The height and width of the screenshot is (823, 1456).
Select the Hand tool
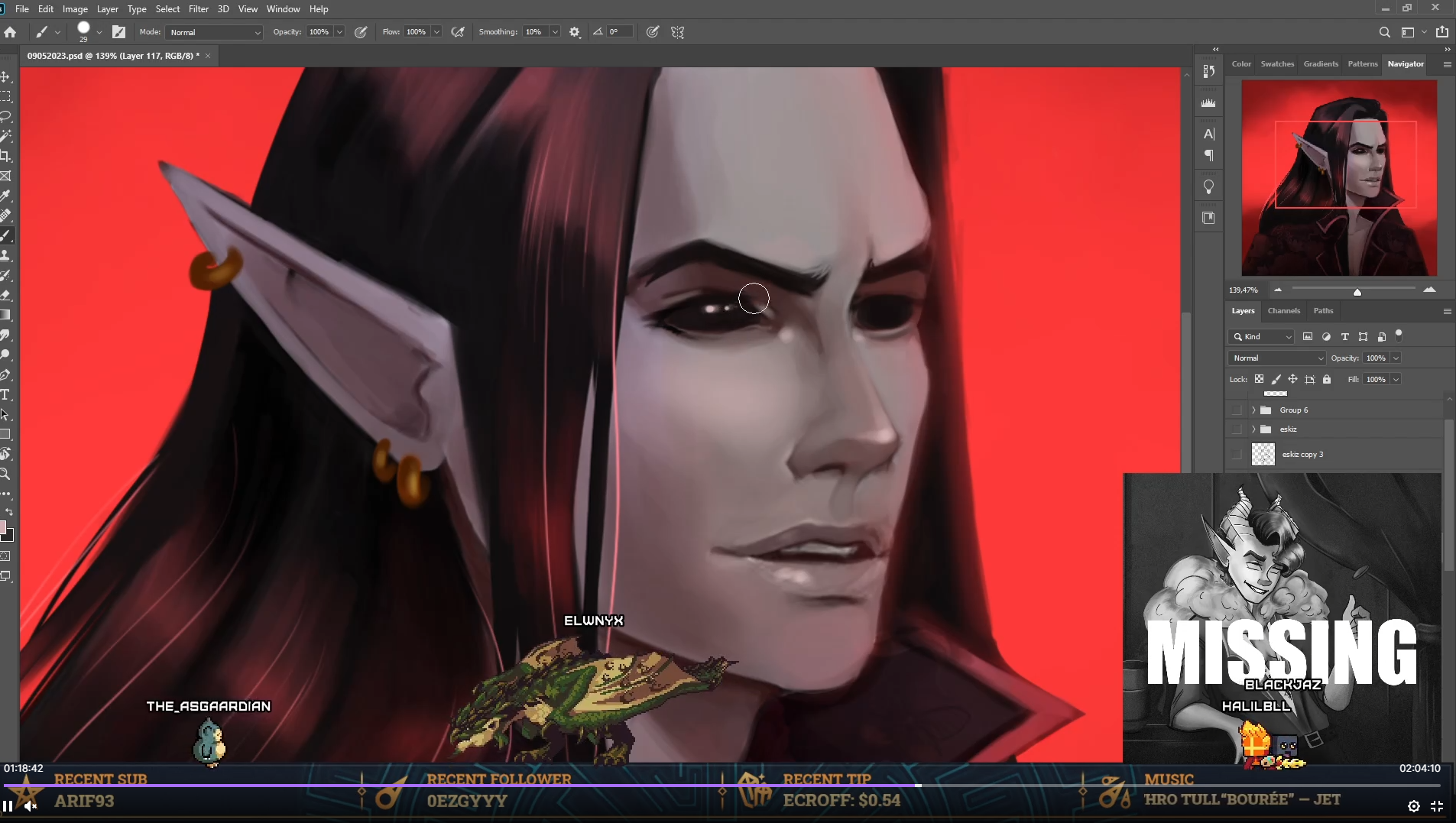click(x=5, y=454)
